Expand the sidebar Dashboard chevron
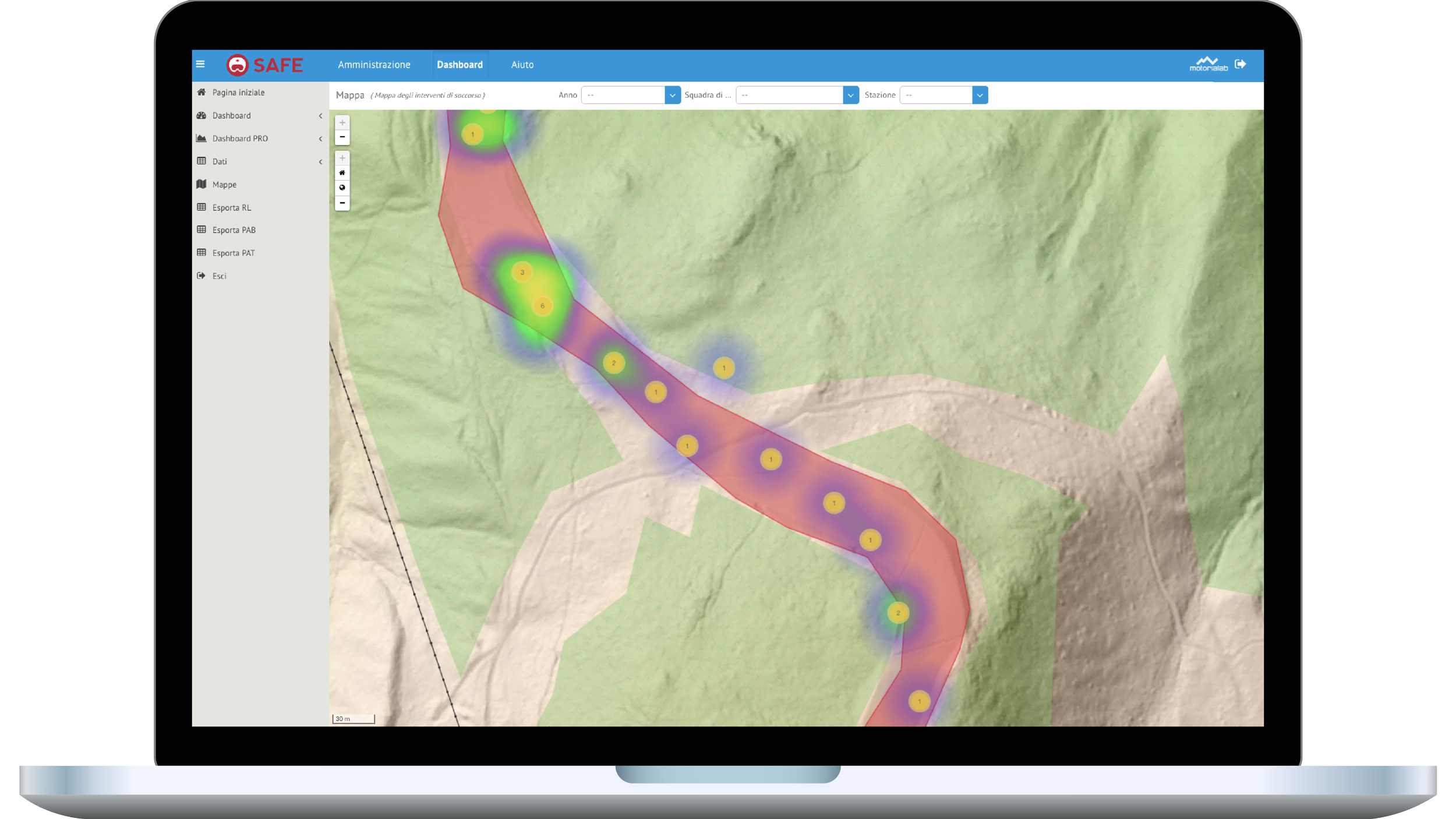1456x819 pixels. click(x=320, y=116)
